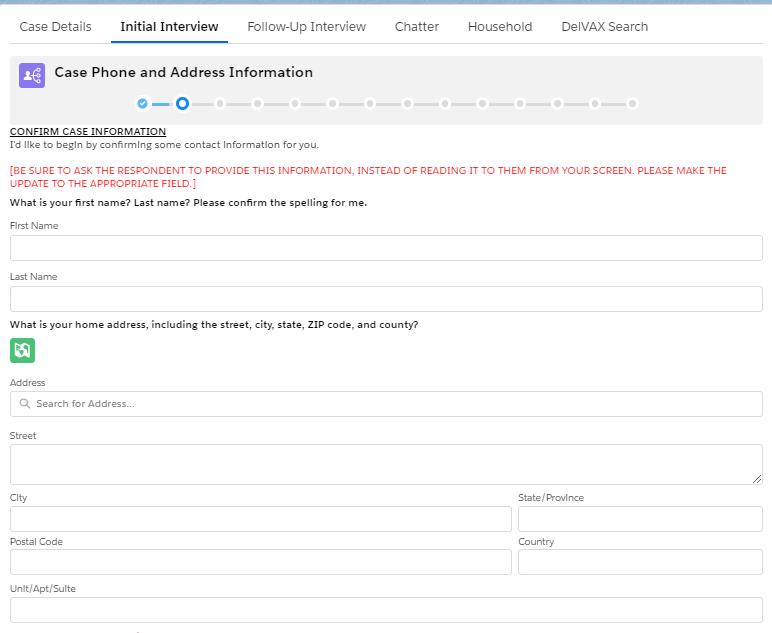Switch to the Follow-Up Interview tab
Image resolution: width=772 pixels, height=633 pixels.
pyautogui.click(x=306, y=27)
